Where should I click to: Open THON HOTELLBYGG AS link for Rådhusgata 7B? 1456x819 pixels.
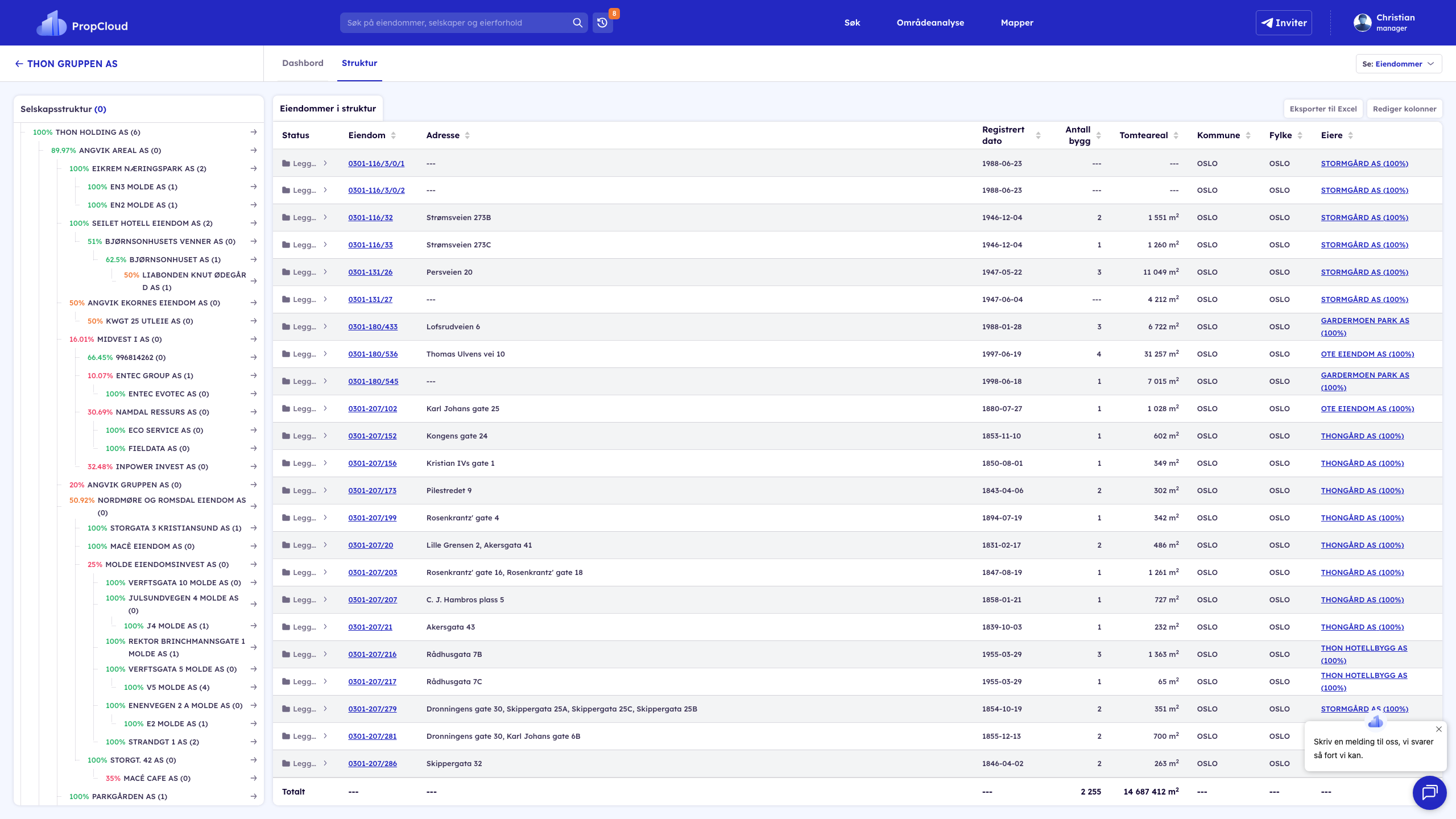(1364, 654)
